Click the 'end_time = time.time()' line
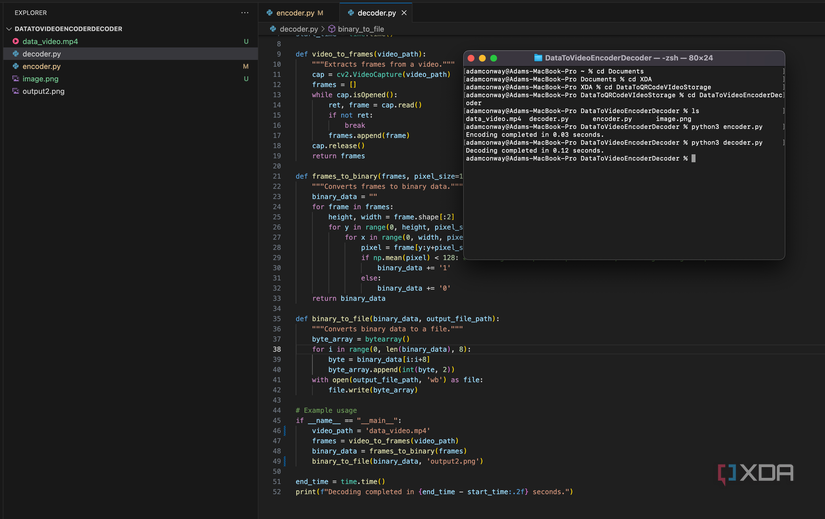 pyautogui.click(x=340, y=482)
